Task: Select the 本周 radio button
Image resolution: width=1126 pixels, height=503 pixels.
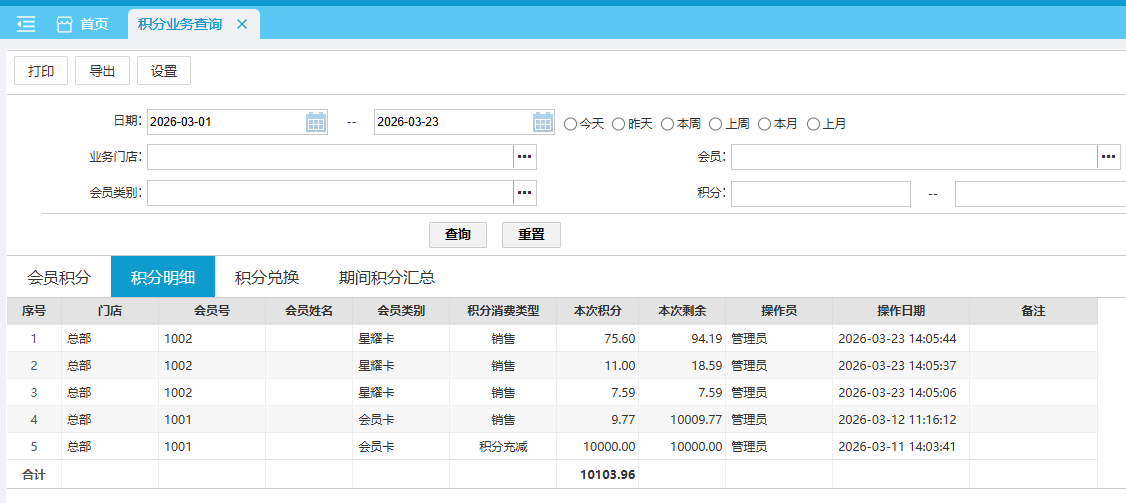Action: point(667,124)
